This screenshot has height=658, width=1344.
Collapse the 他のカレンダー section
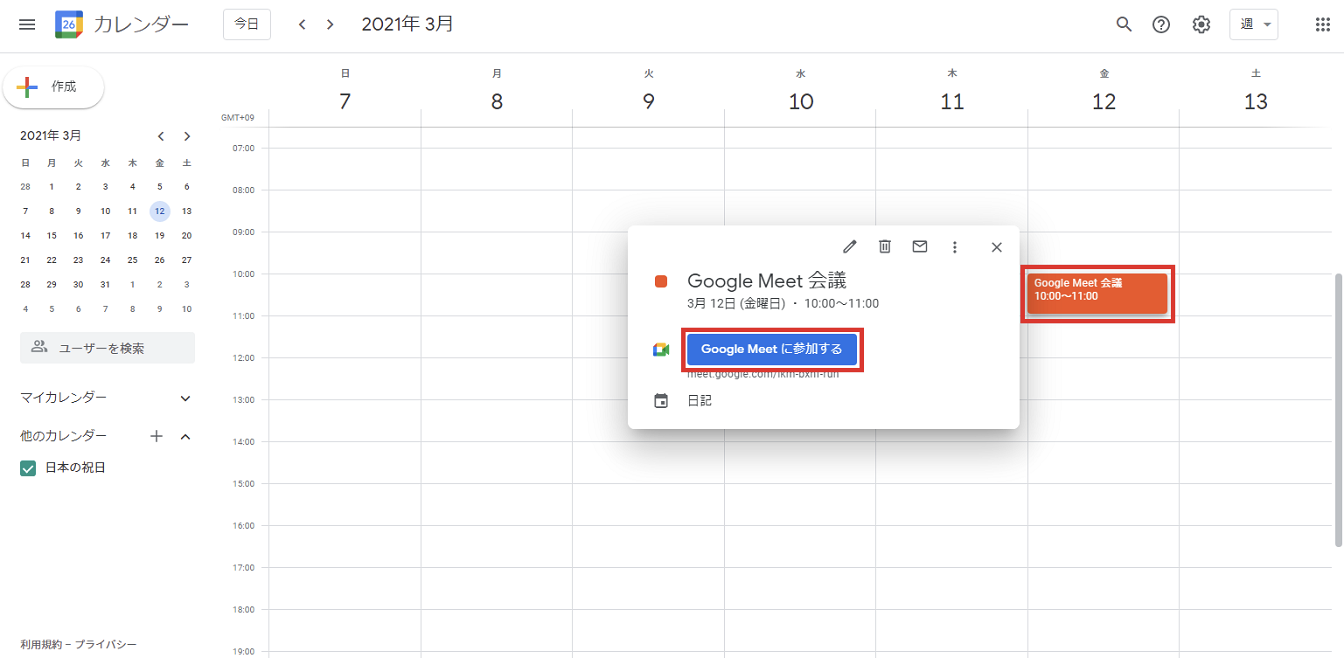[184, 435]
